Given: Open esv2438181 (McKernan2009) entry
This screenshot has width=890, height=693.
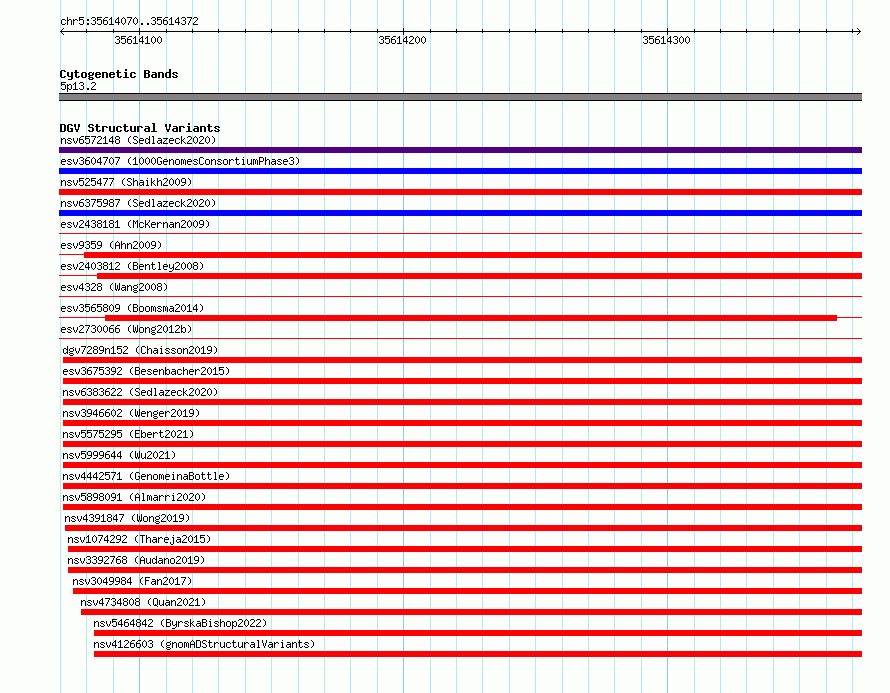Looking at the screenshot, I should pos(135,224).
